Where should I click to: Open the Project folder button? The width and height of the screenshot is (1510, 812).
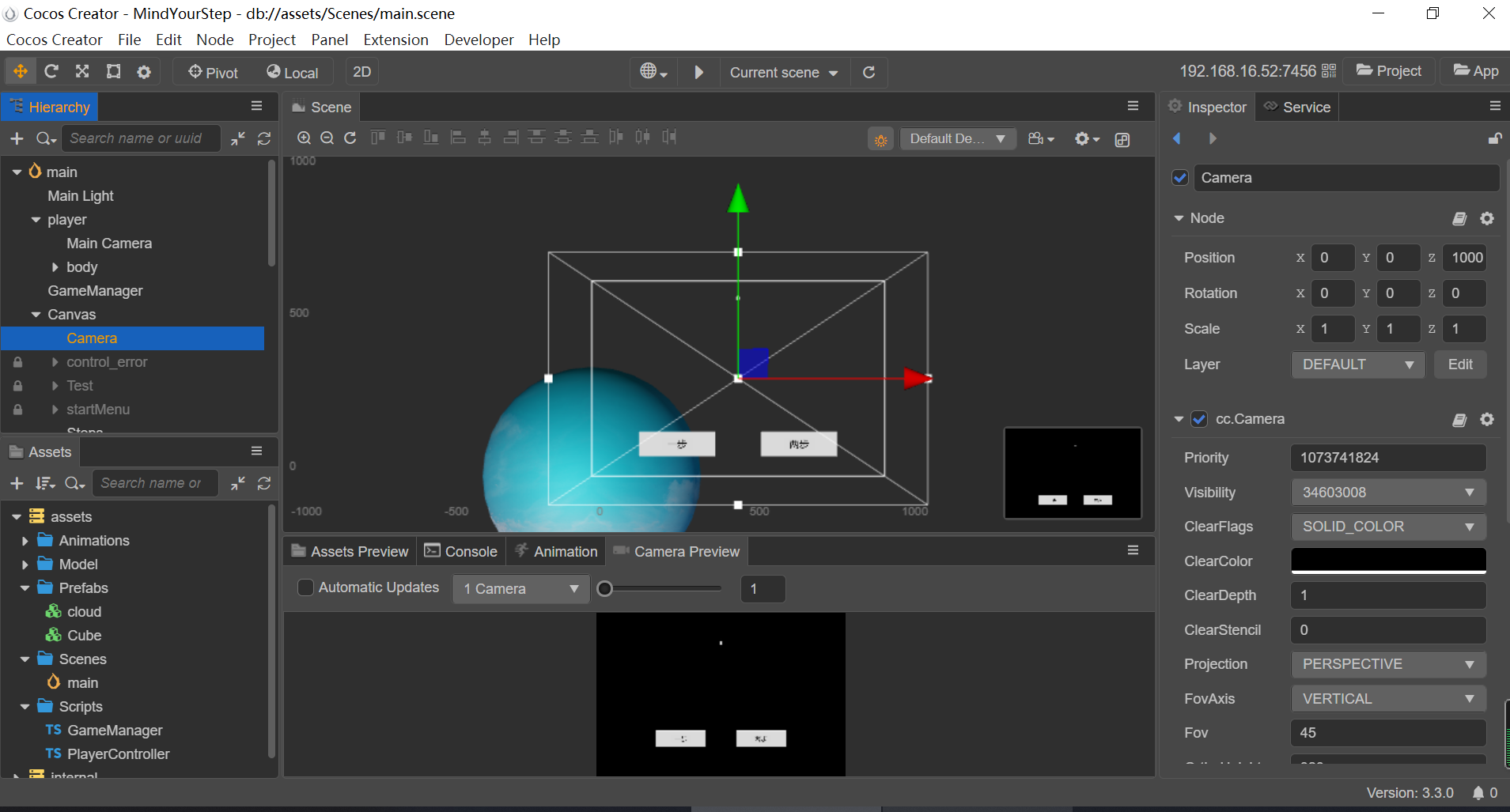1389,71
